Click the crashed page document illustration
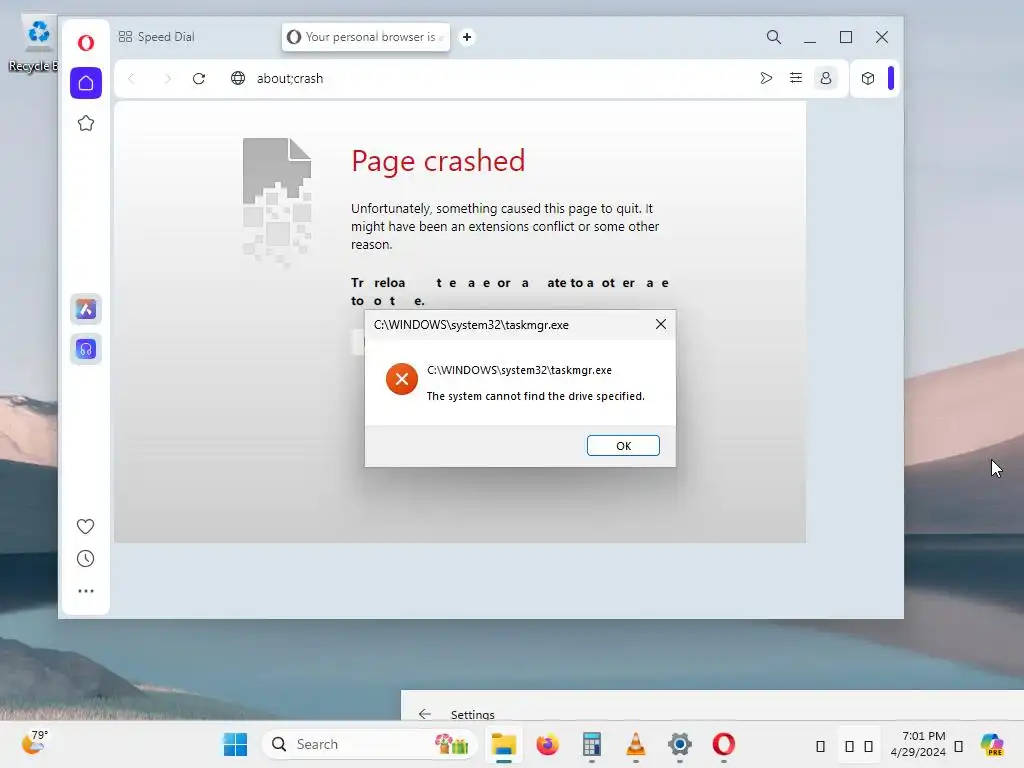This screenshot has height=768, width=1024. (277, 201)
